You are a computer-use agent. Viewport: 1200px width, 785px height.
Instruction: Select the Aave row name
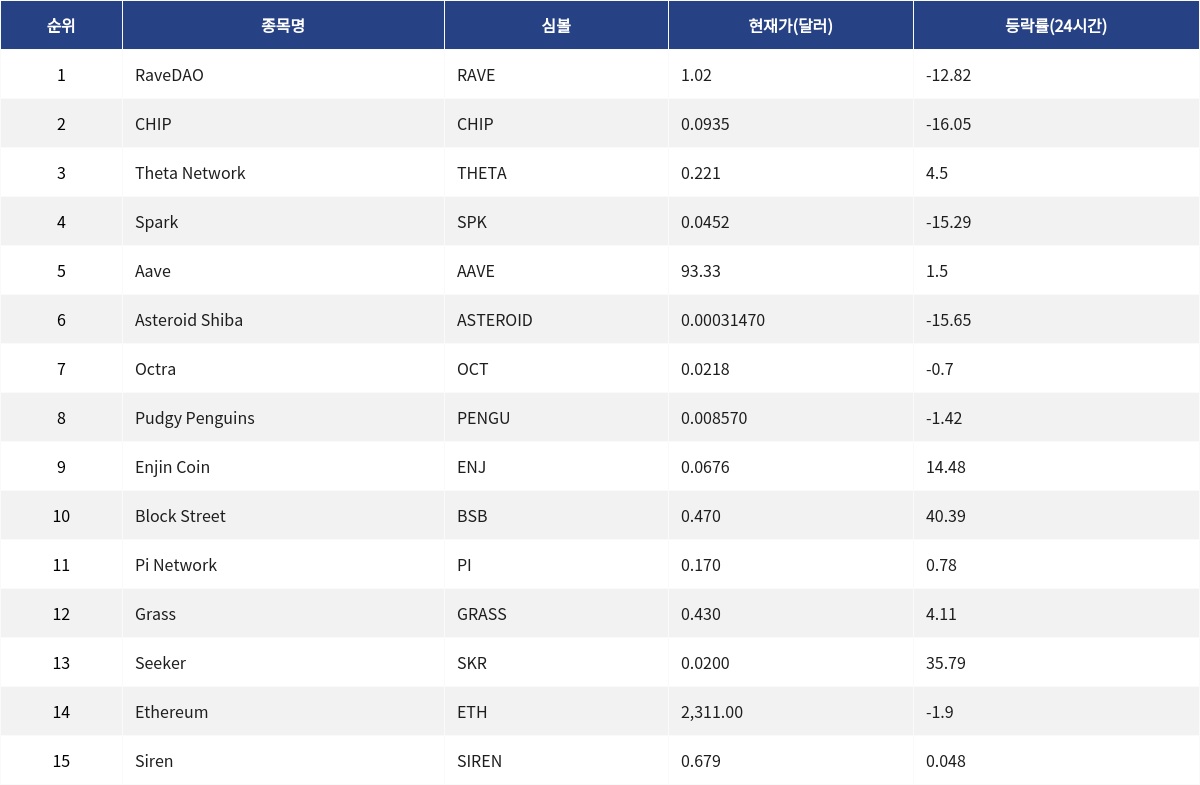pos(153,271)
